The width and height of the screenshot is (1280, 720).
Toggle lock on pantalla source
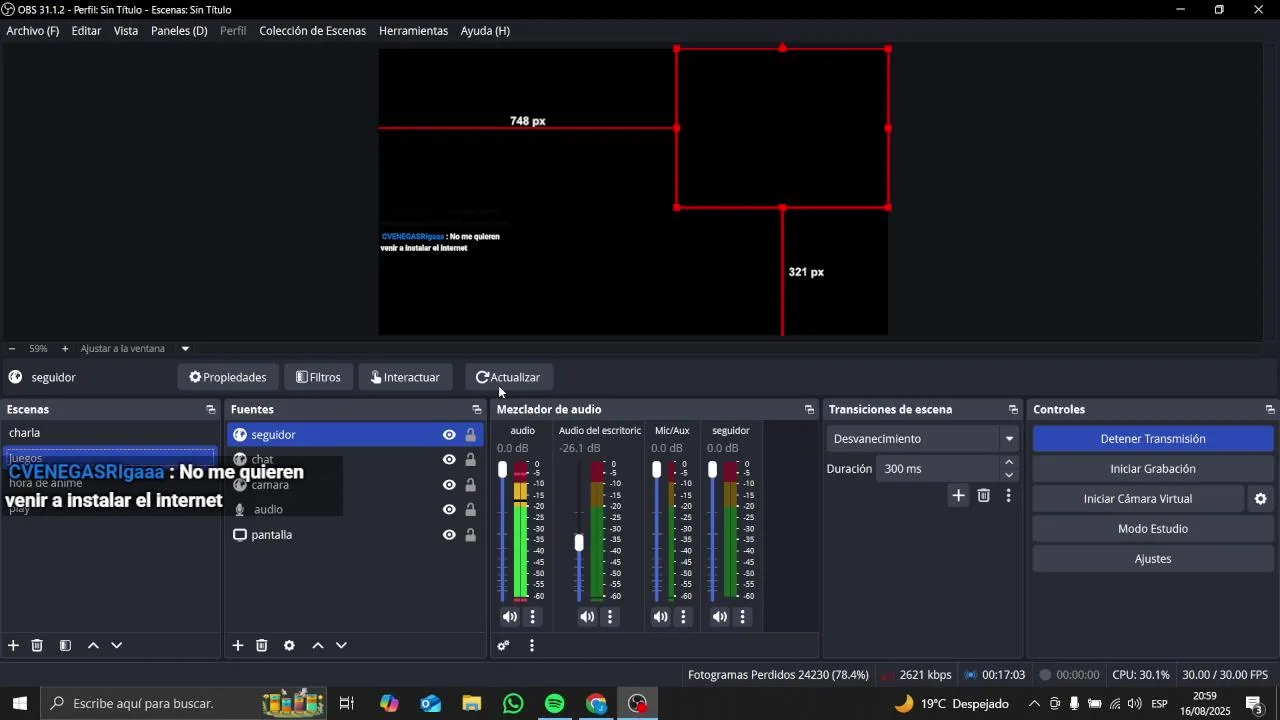pyautogui.click(x=471, y=535)
